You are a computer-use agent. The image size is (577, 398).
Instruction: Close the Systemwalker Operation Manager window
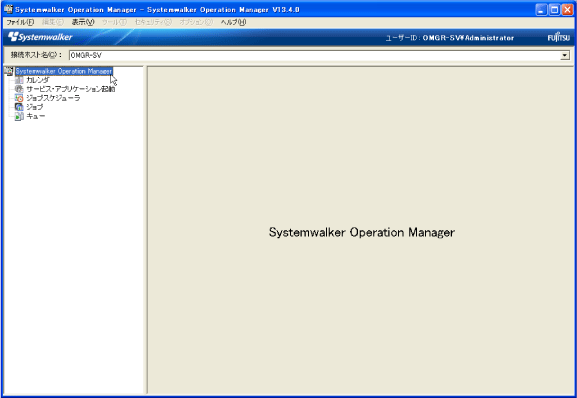pyautogui.click(x=567, y=10)
